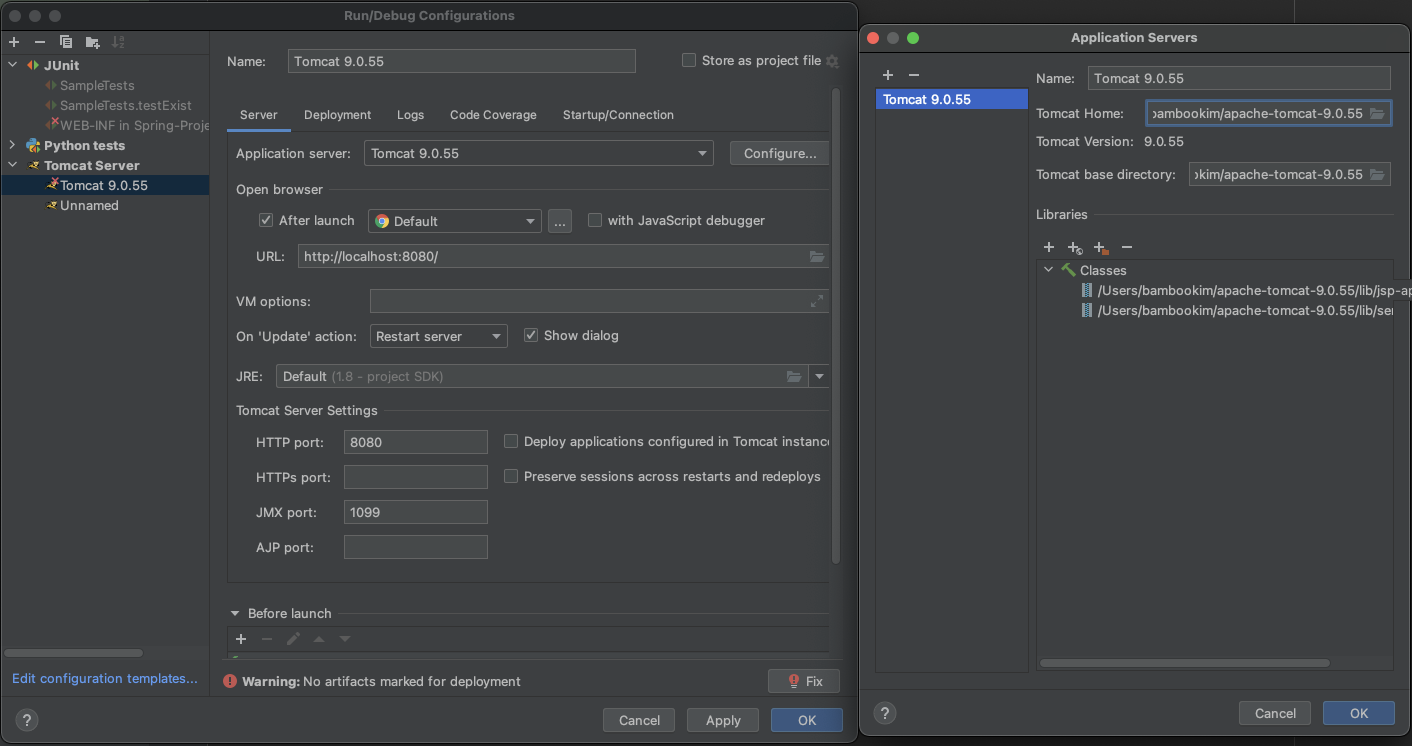Click the warning error icon
Screen dimensions: 1412x746
coord(230,681)
